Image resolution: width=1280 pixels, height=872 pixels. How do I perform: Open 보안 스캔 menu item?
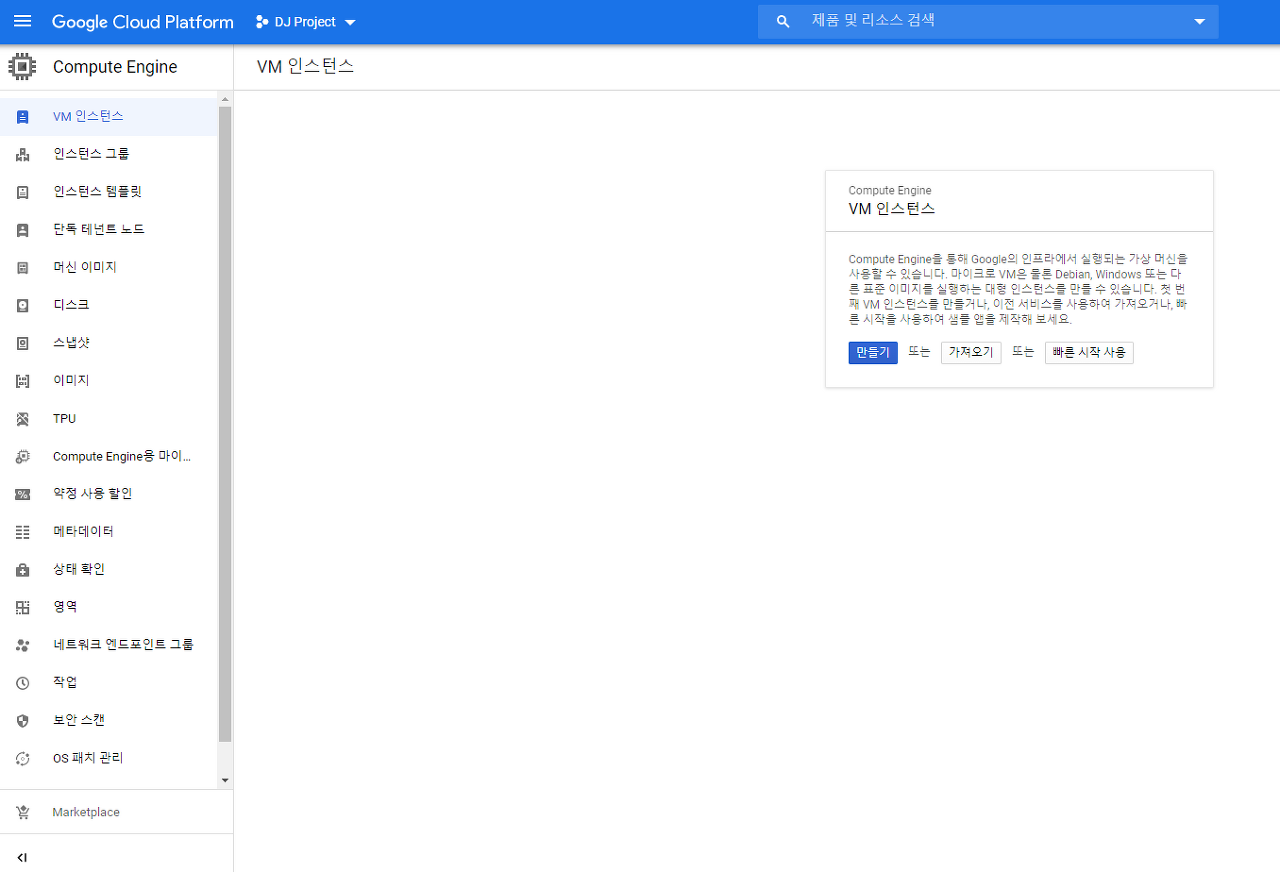(109, 721)
